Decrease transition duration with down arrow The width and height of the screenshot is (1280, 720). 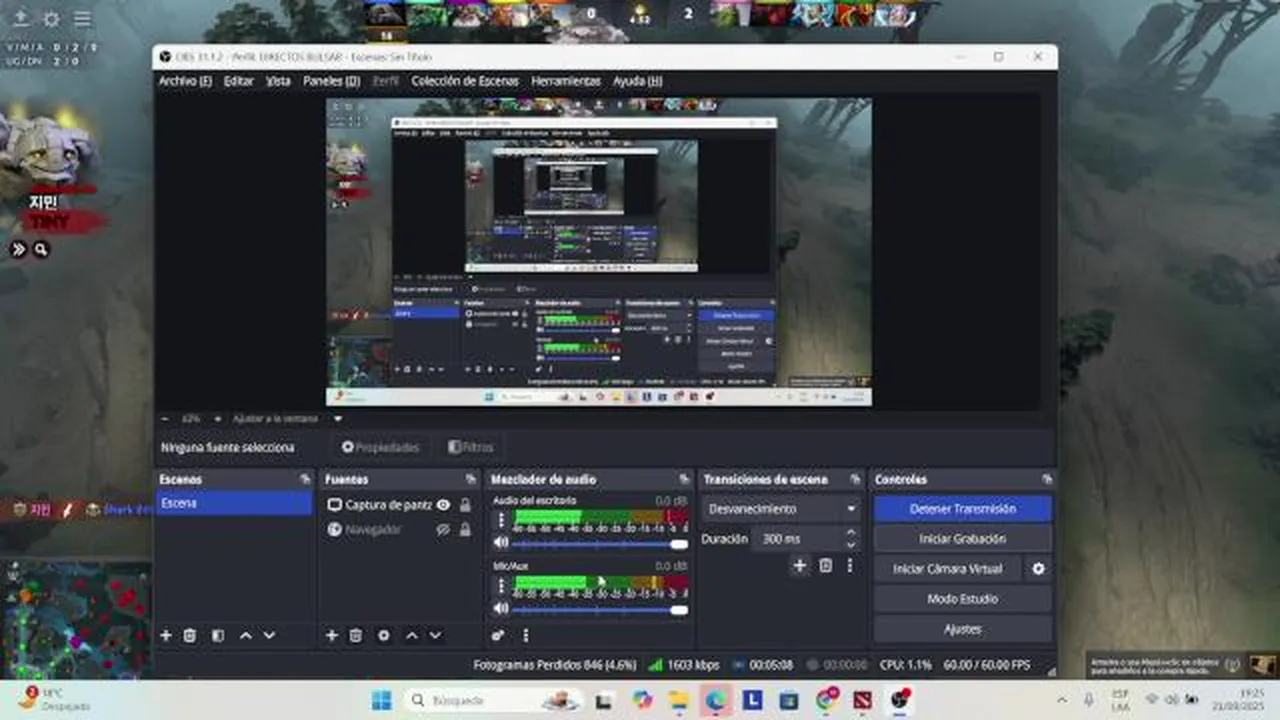851,544
